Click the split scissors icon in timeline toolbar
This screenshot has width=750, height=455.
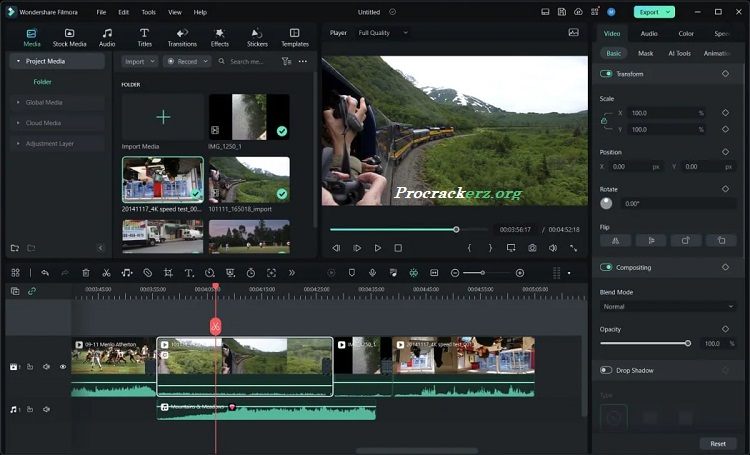pos(106,273)
